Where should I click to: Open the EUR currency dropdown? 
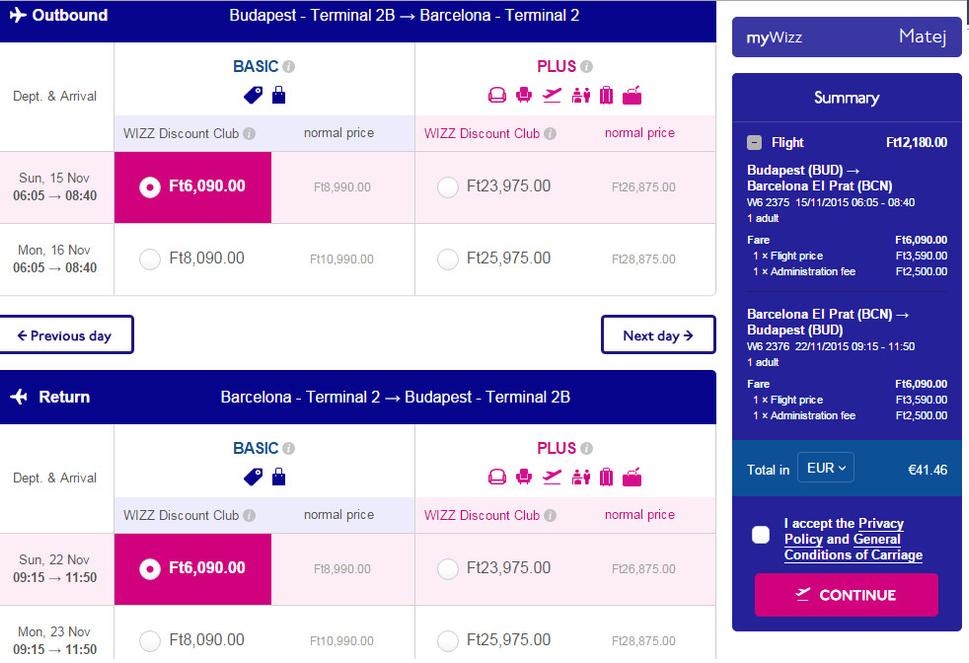pyautogui.click(x=826, y=468)
